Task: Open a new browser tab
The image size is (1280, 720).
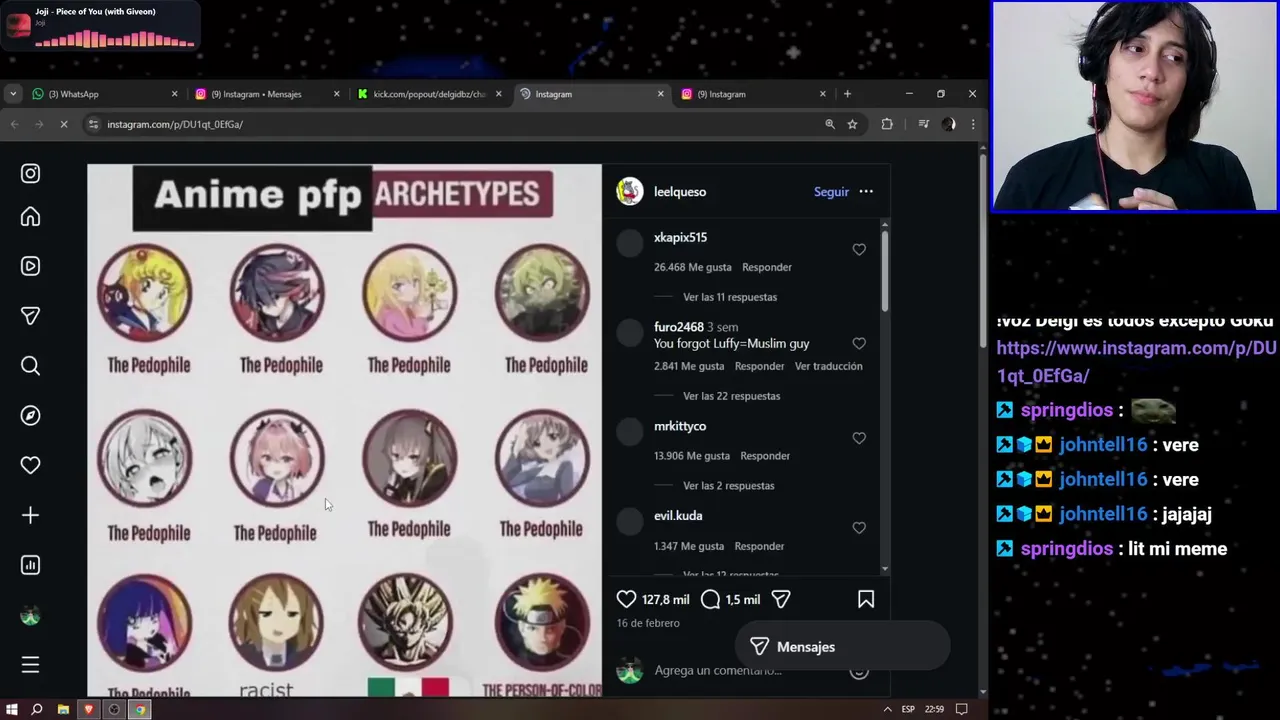Action: pyautogui.click(x=847, y=94)
